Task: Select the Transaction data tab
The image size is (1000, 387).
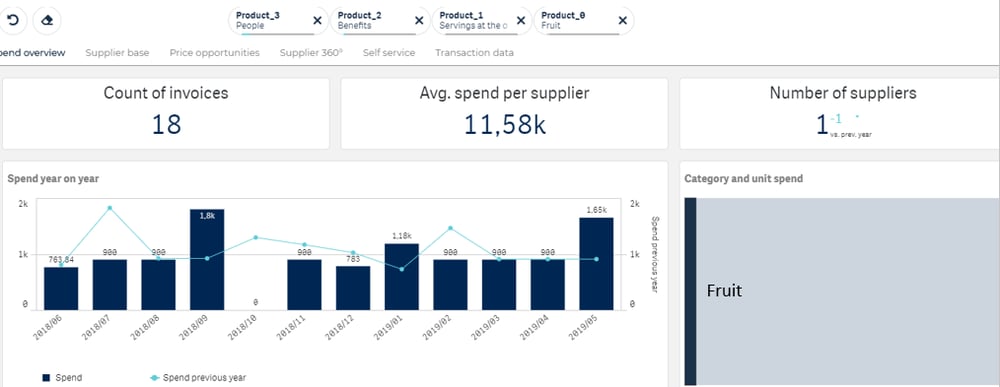Action: coord(474,53)
